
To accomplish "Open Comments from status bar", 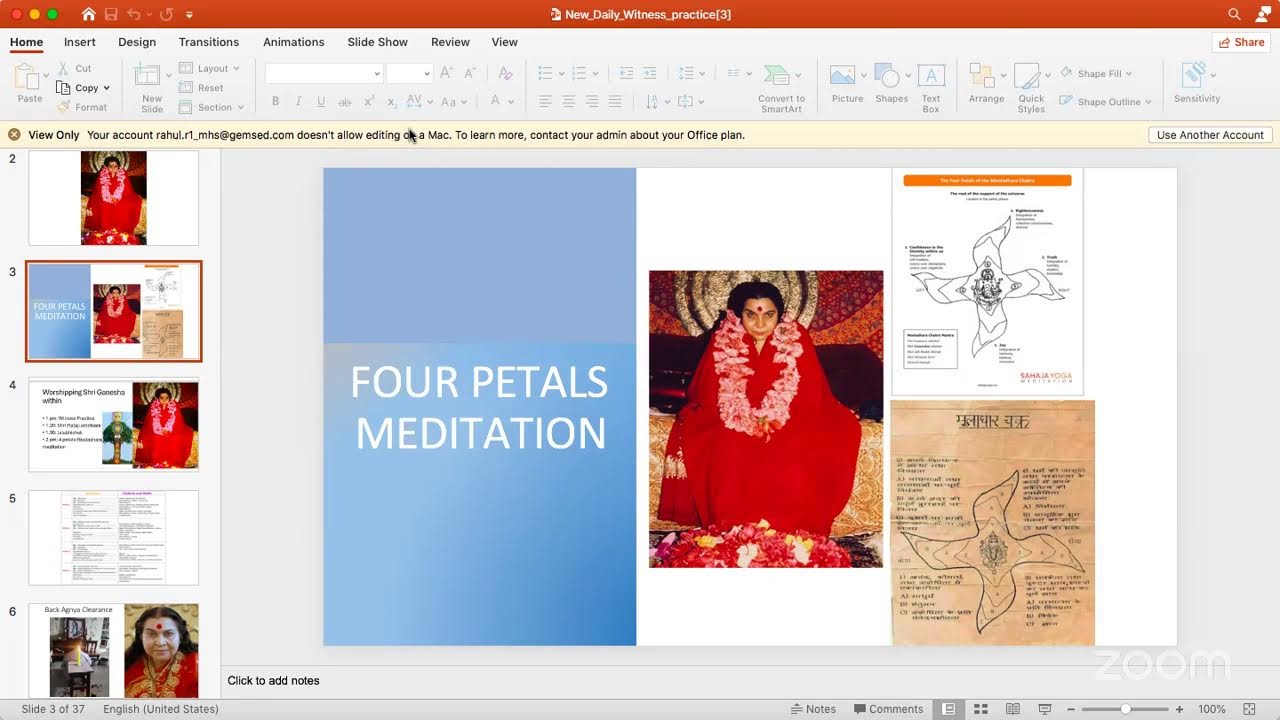I will click(887, 709).
